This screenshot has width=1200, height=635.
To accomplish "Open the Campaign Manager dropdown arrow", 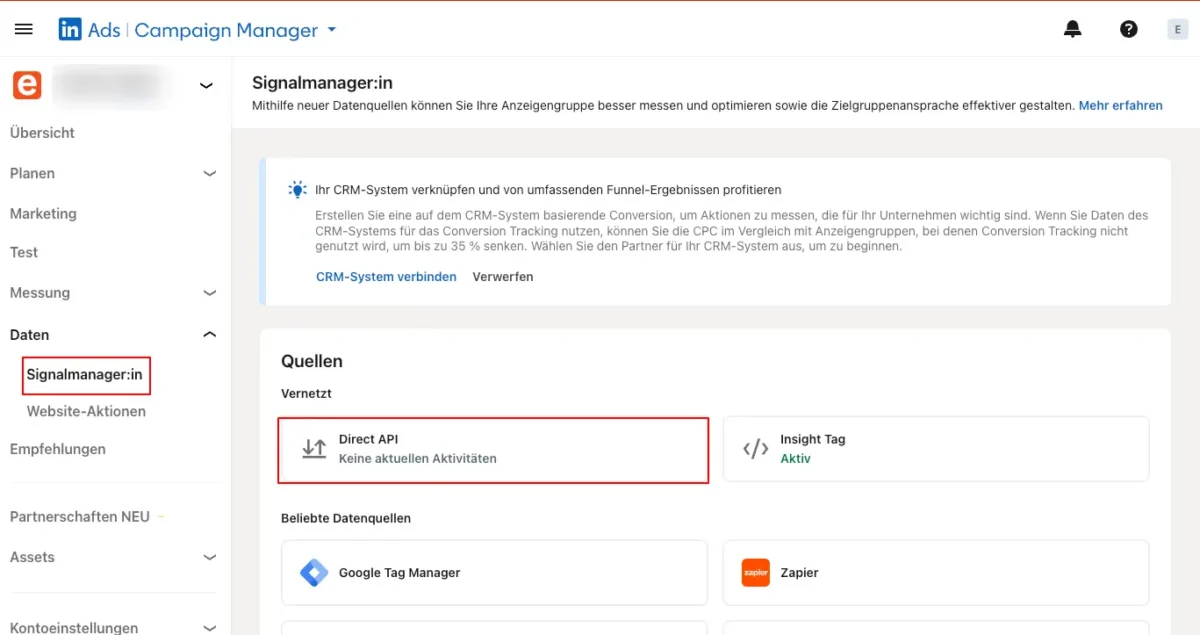I will coord(332,30).
